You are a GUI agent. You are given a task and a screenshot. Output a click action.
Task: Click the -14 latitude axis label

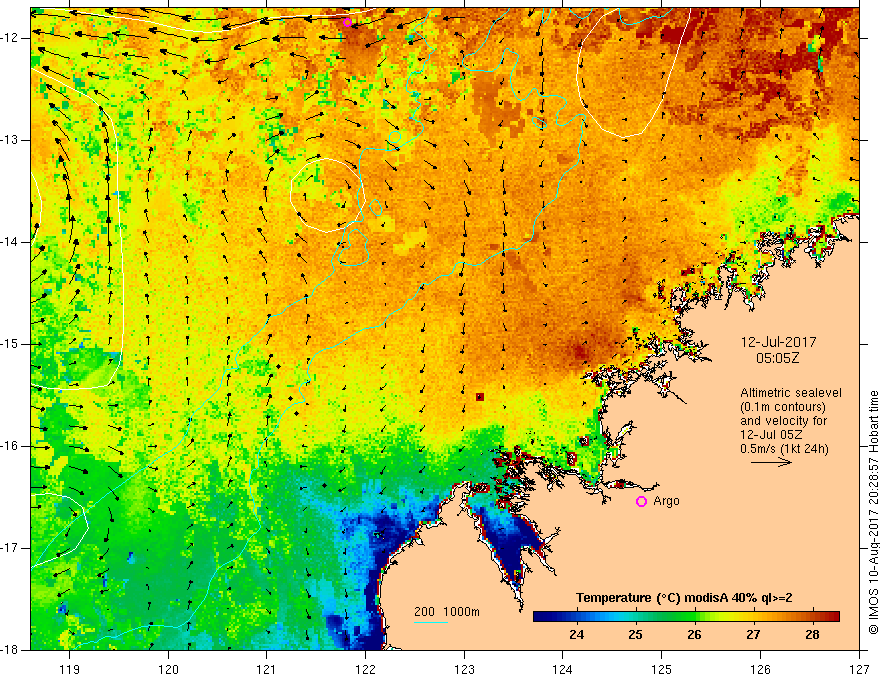[x=11, y=242]
